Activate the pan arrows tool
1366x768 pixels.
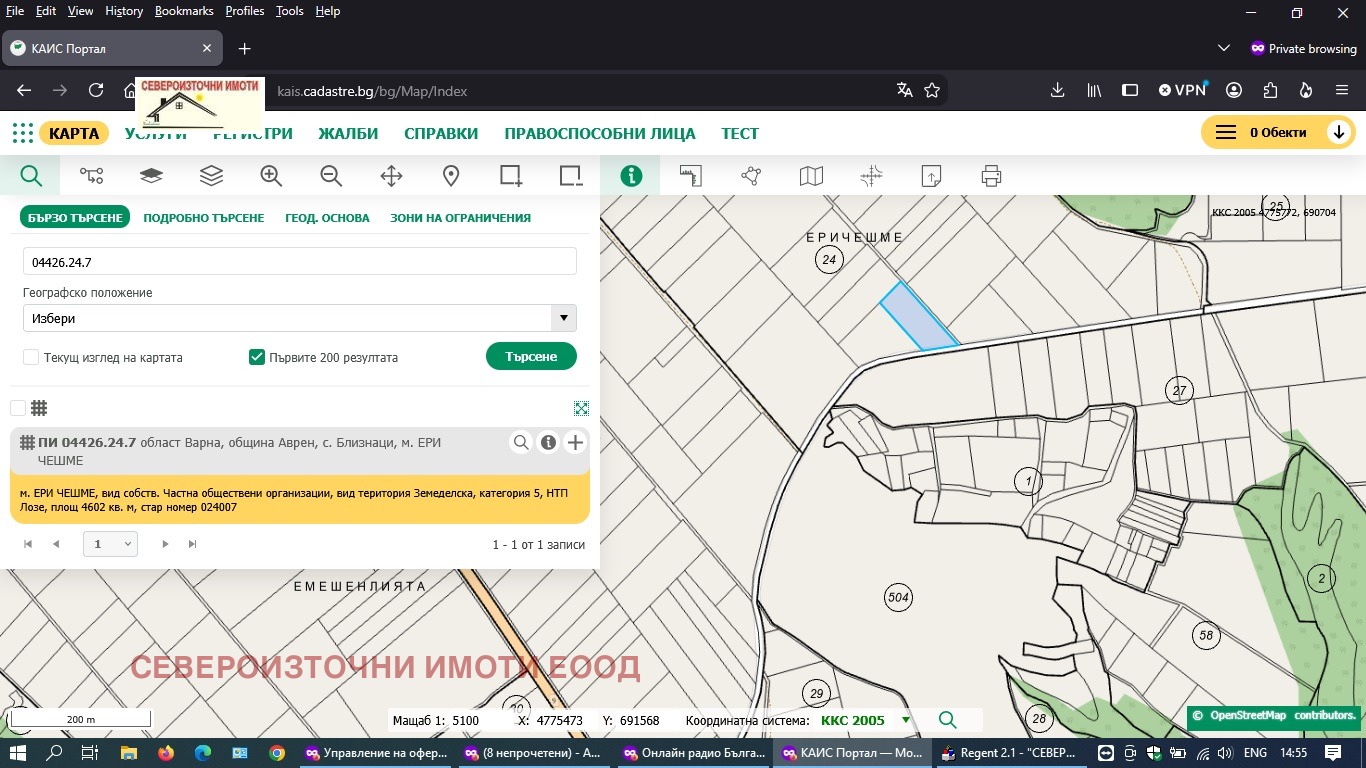[x=391, y=176]
